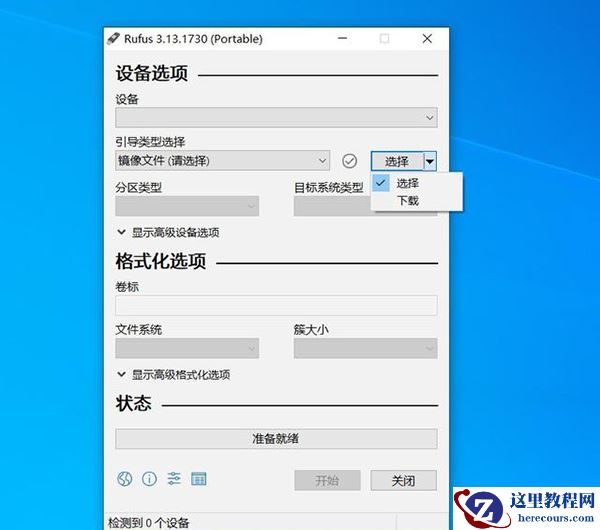Open the language globe icon
600x530 pixels.
(125, 479)
